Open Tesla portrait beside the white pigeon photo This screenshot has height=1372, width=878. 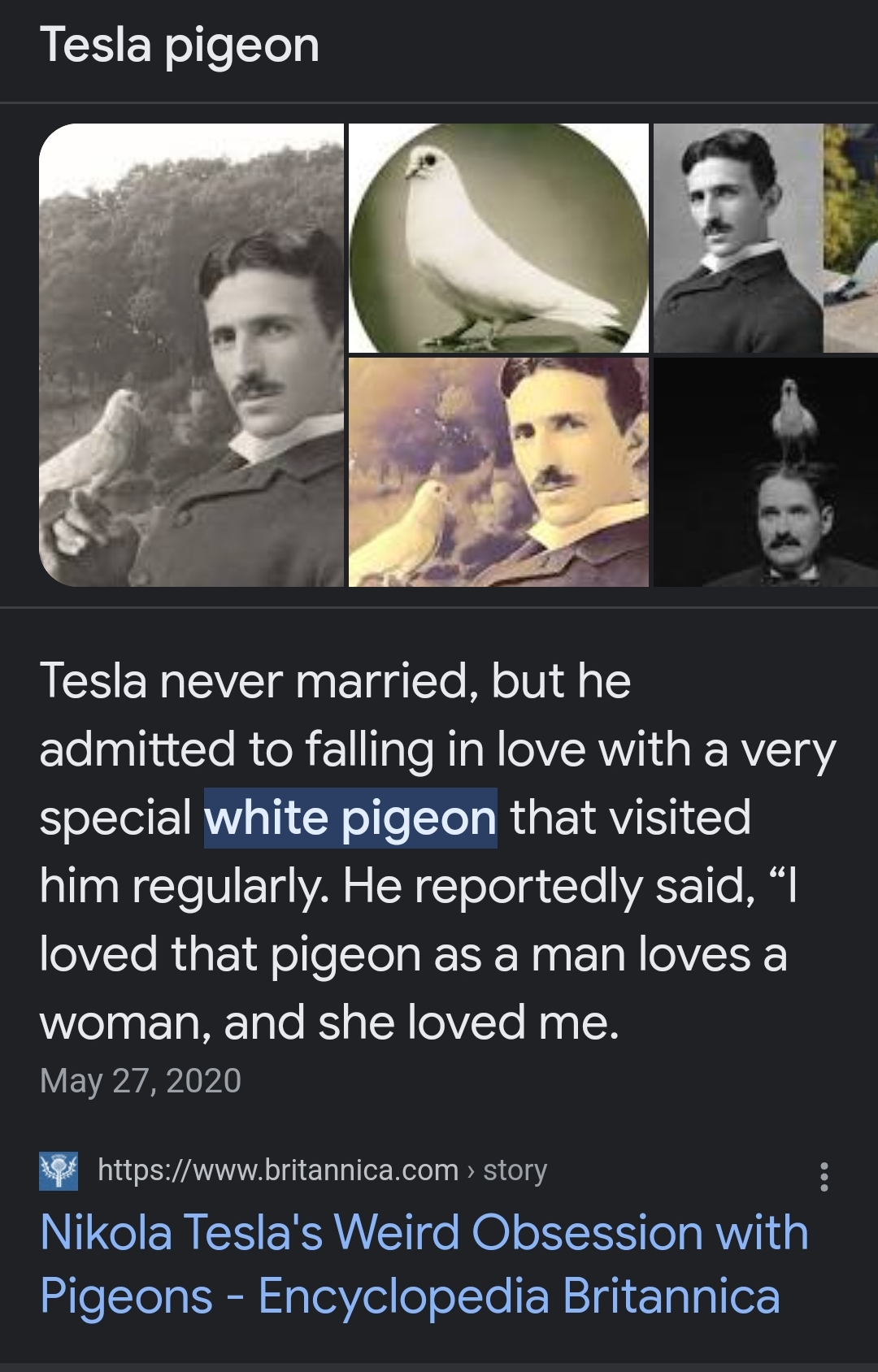click(738, 238)
